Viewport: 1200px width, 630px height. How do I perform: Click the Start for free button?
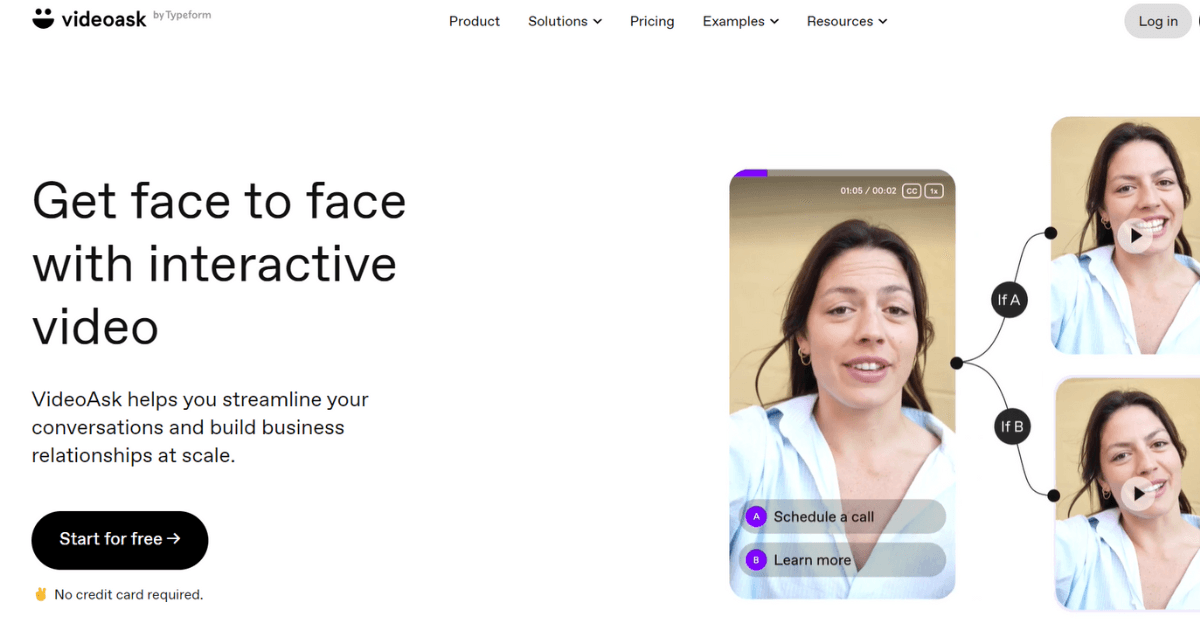120,540
